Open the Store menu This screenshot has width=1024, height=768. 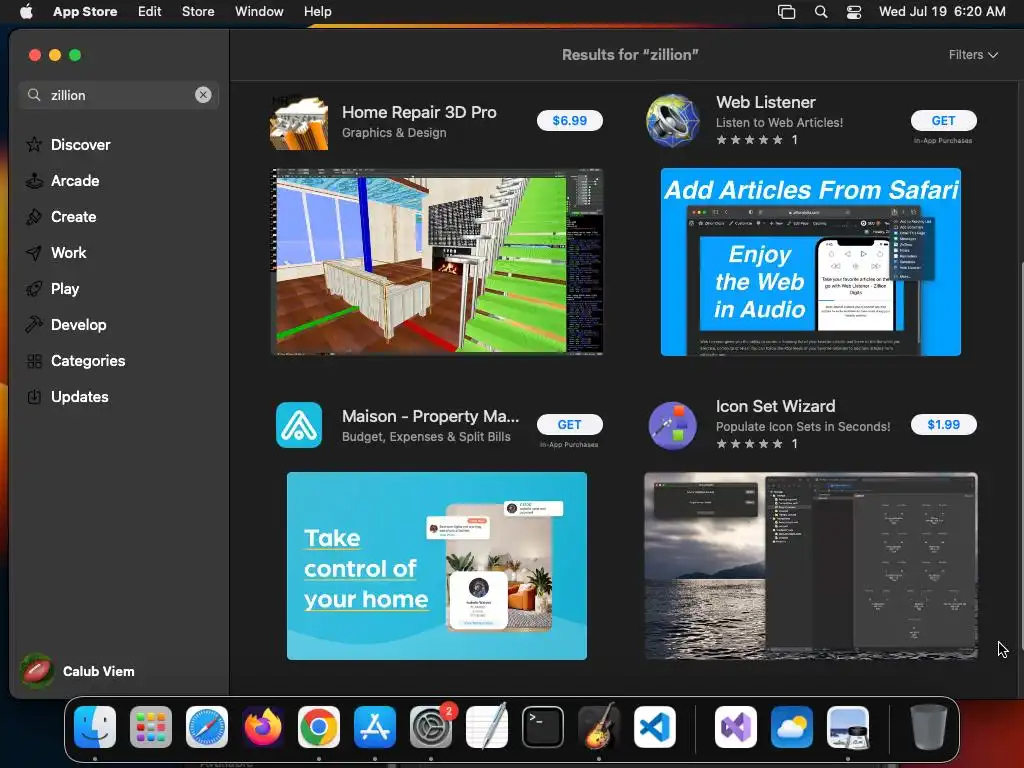(198, 11)
